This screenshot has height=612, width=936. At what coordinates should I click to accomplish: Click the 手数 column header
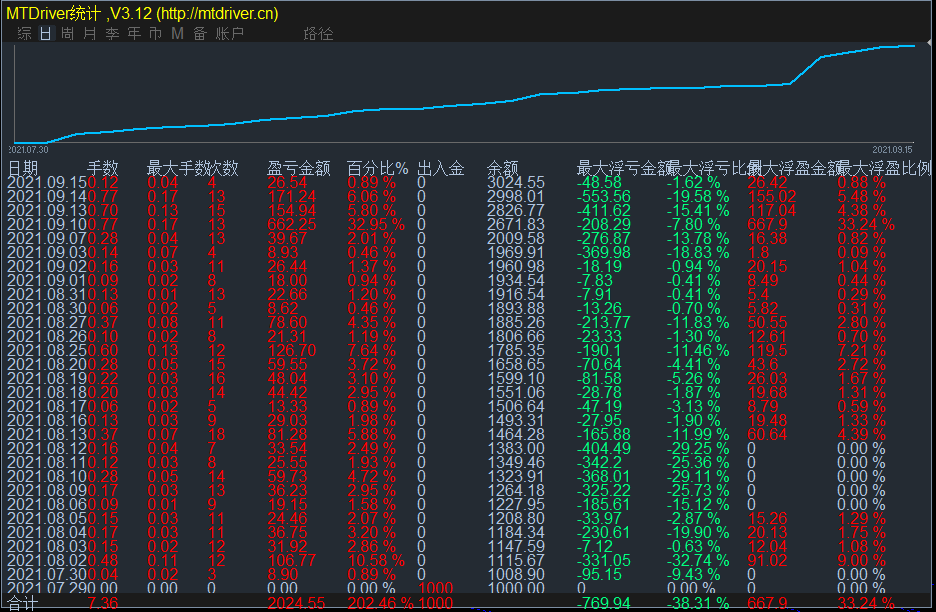tap(103, 168)
